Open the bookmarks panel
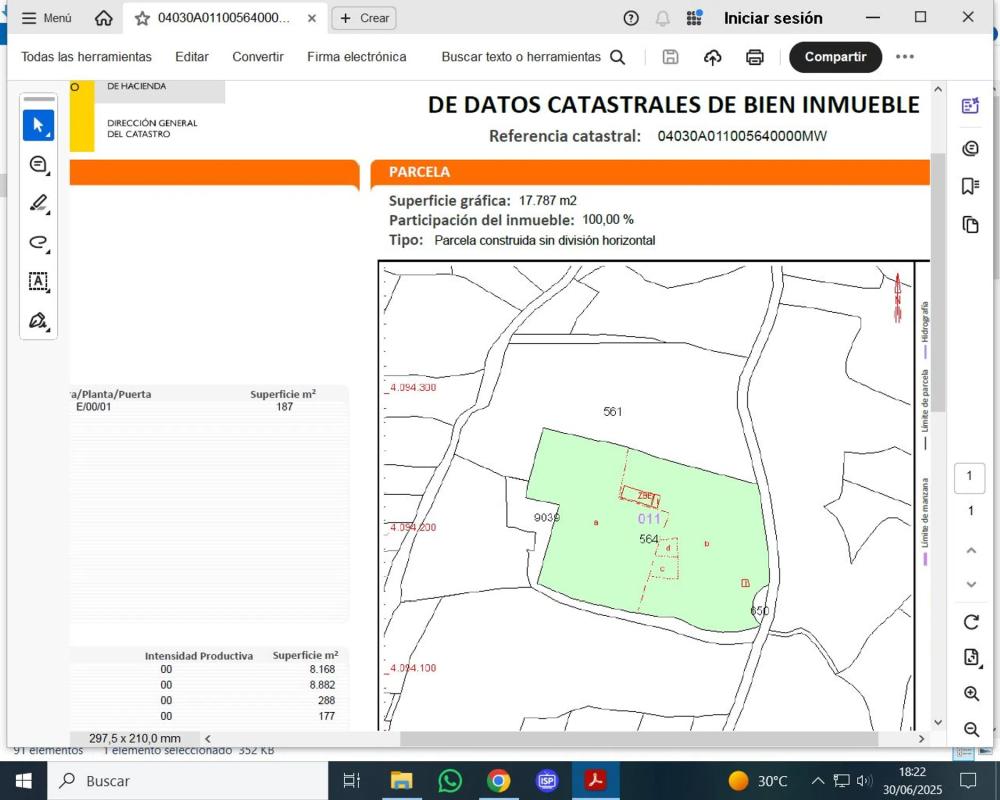The width and height of the screenshot is (1000, 800). pos(970,186)
